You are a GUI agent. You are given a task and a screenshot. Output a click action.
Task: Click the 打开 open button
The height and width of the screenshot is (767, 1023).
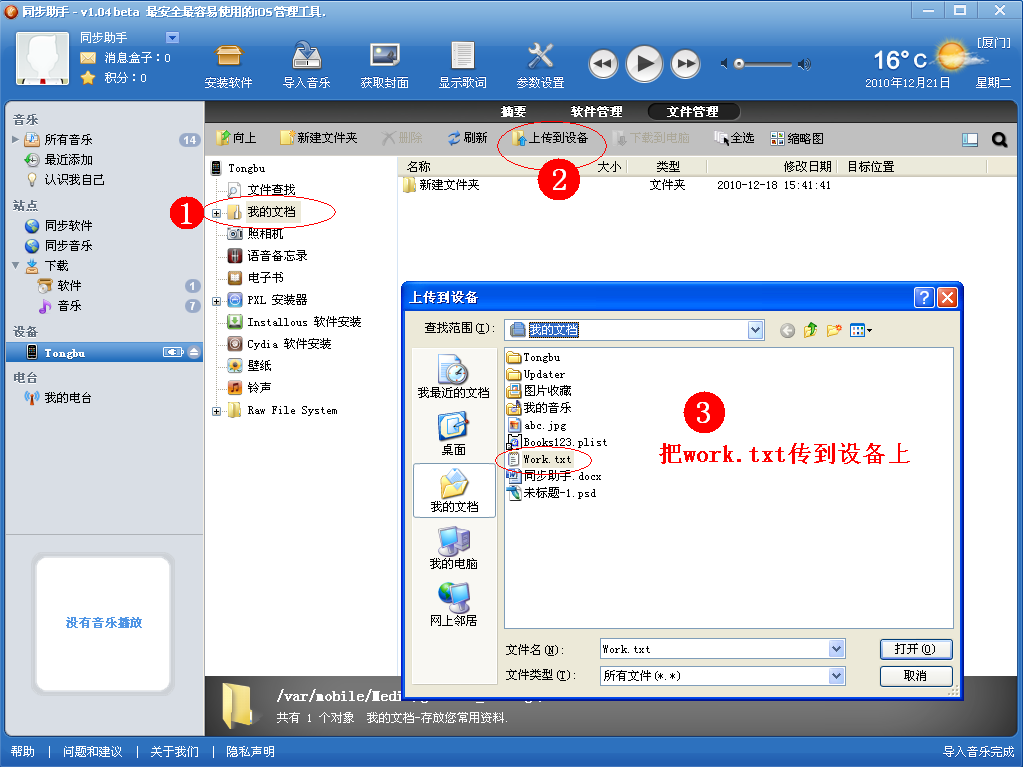[x=915, y=650]
